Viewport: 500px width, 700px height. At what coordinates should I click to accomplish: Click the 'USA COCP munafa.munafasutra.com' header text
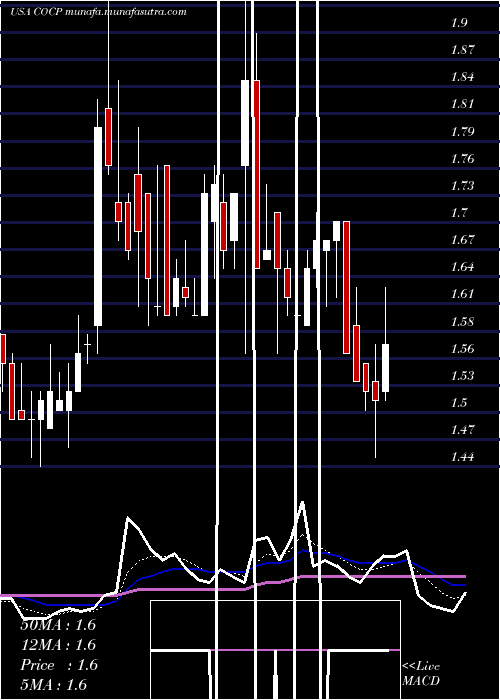coord(99,12)
